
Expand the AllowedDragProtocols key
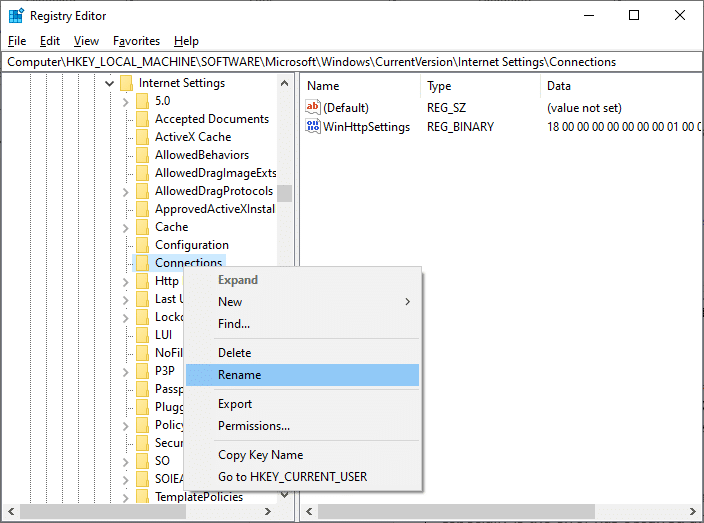126,192
